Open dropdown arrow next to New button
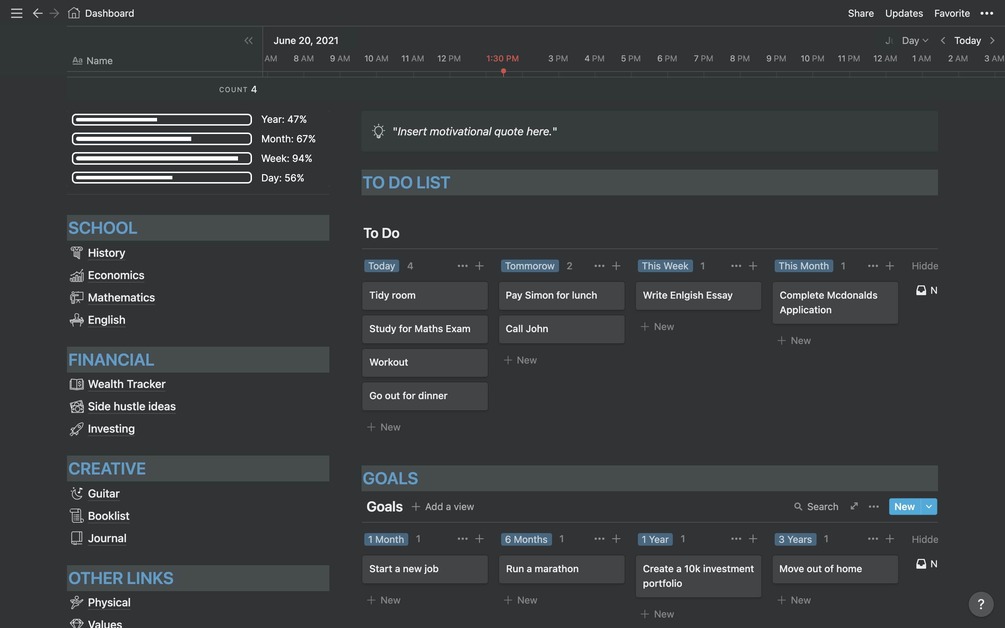1005x628 pixels. [929, 507]
